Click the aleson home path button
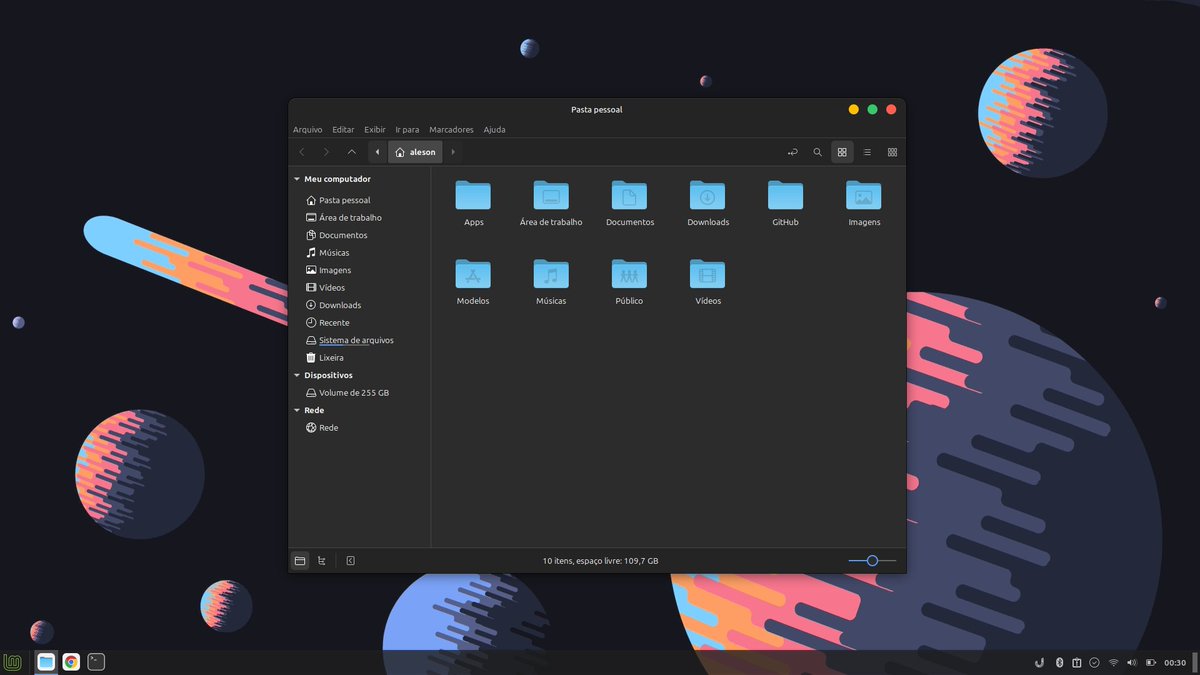Screen dimensions: 1200x675 click(x=415, y=152)
